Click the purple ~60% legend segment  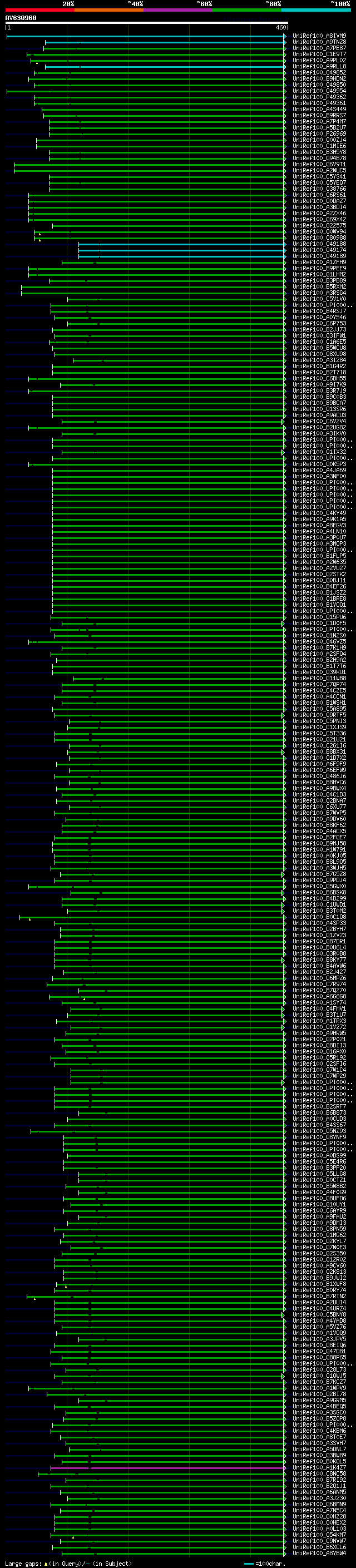pyautogui.click(x=179, y=10)
